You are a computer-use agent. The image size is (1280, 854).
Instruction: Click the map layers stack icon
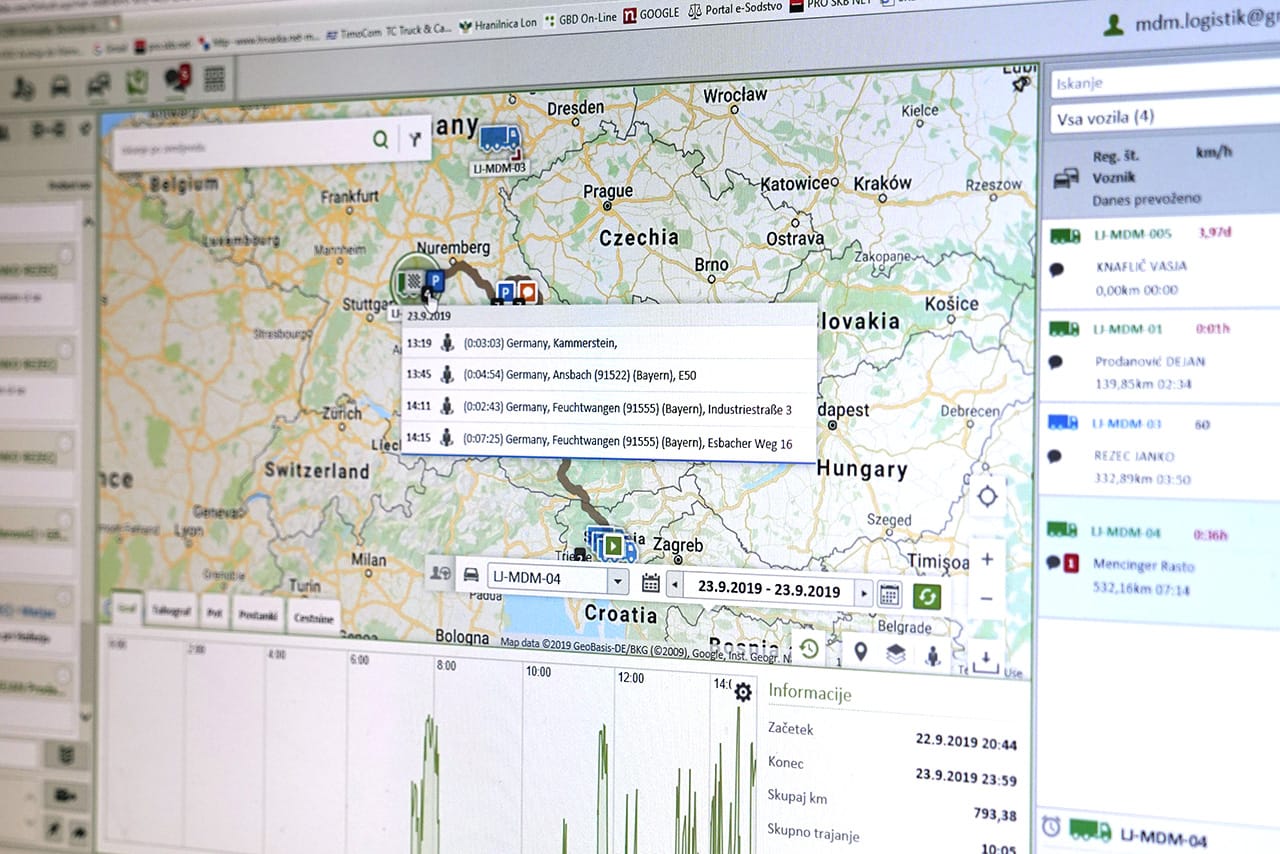[x=896, y=654]
